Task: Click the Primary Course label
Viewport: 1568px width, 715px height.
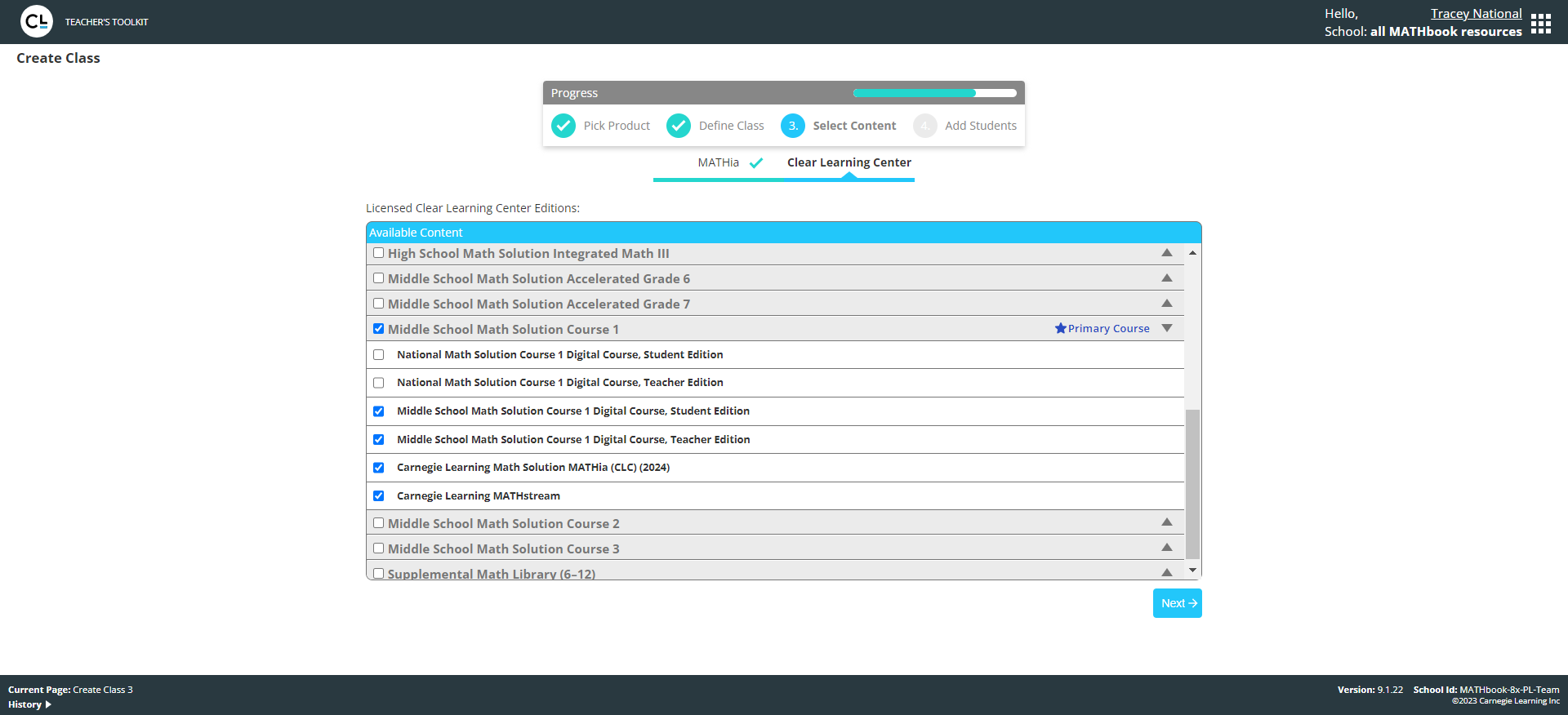Action: pyautogui.click(x=1109, y=328)
